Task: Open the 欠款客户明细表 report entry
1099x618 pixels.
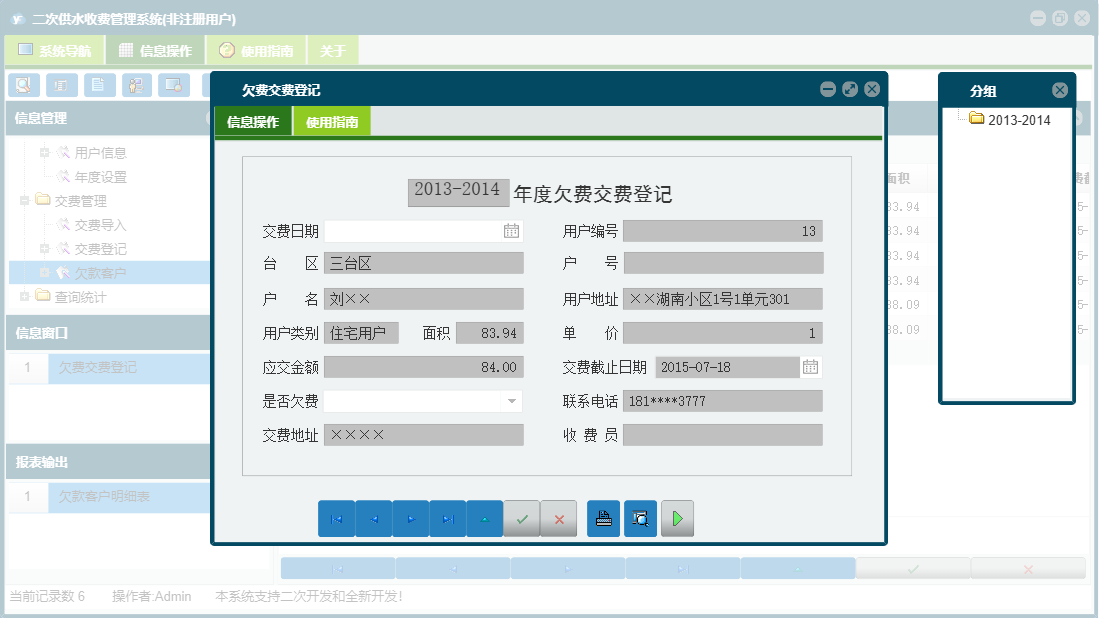Action: pyautogui.click(x=105, y=497)
